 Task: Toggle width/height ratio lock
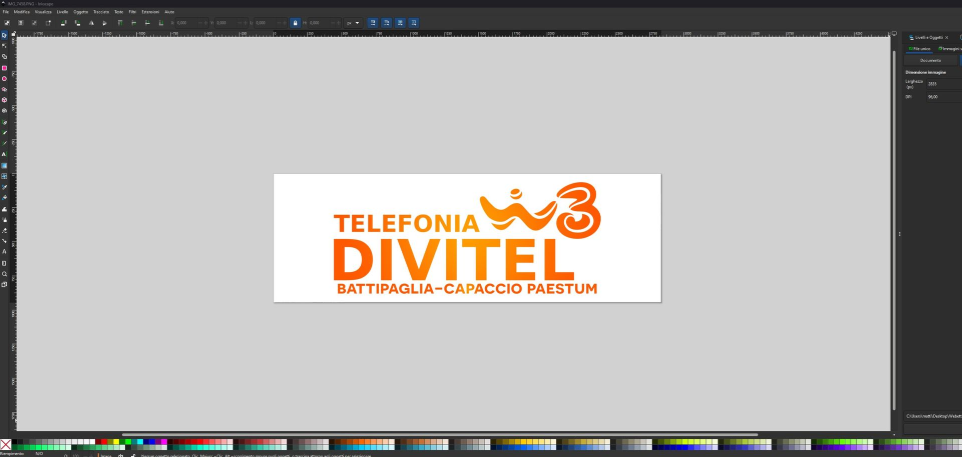click(295, 23)
